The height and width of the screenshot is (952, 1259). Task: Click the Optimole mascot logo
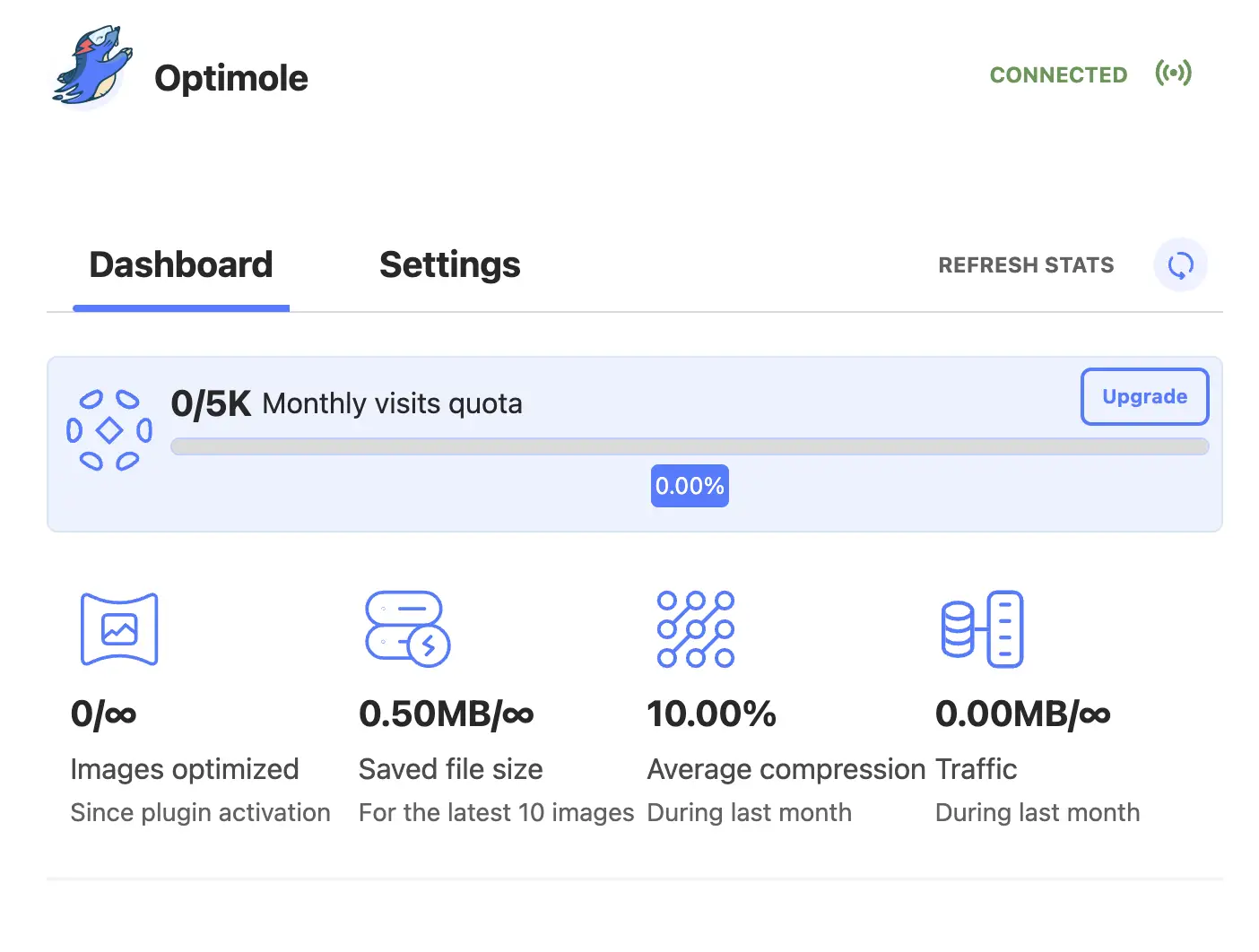[92, 66]
